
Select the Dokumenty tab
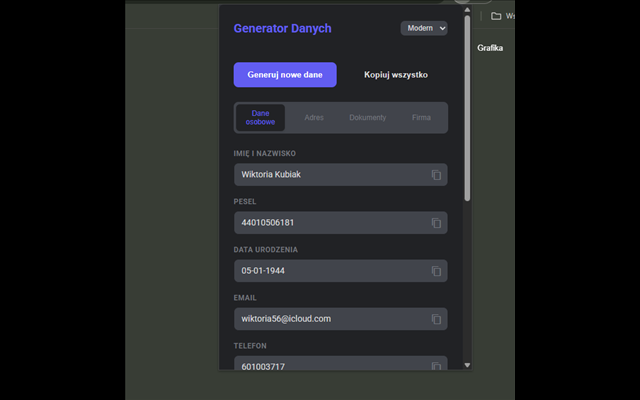pyautogui.click(x=367, y=118)
